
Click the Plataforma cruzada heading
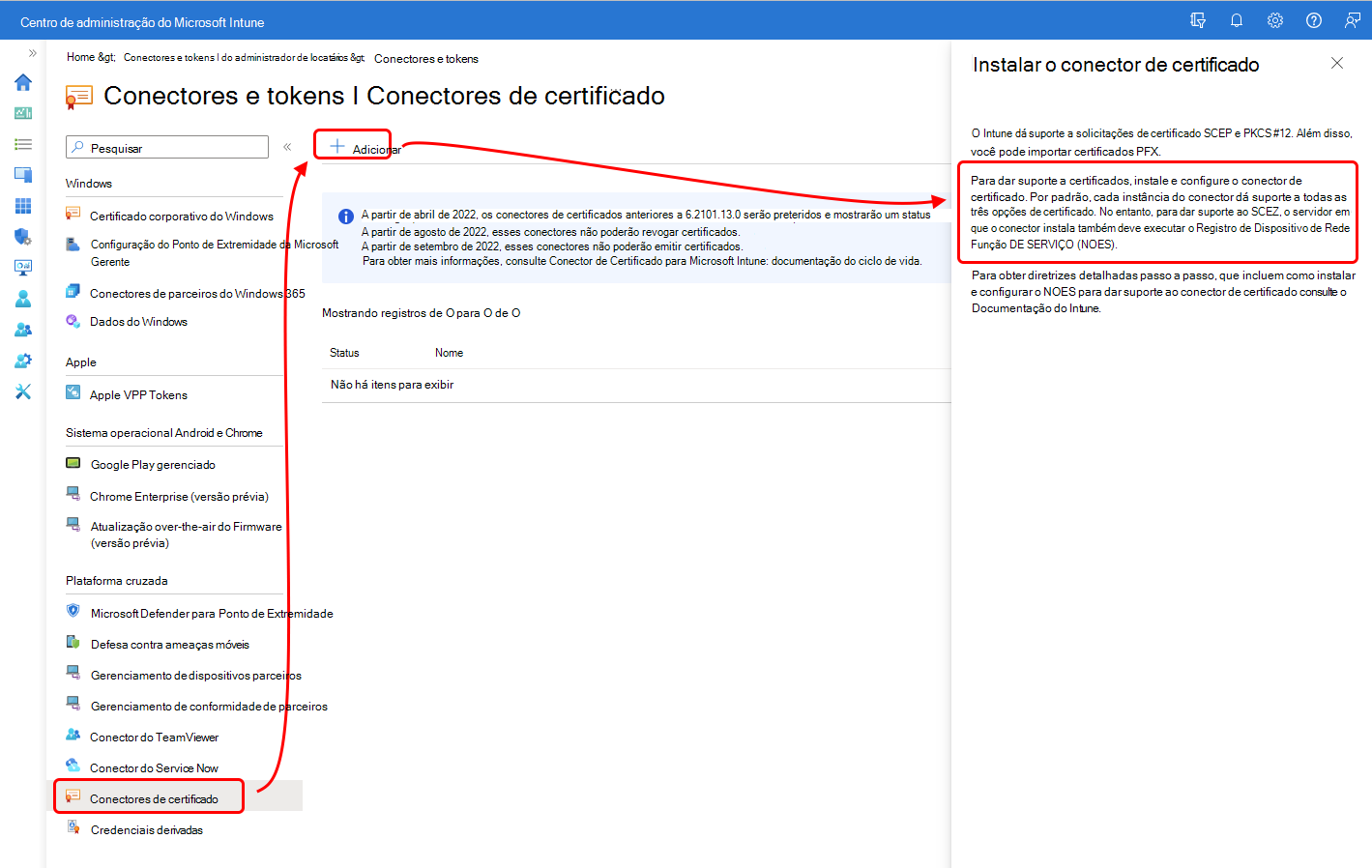click(117, 581)
